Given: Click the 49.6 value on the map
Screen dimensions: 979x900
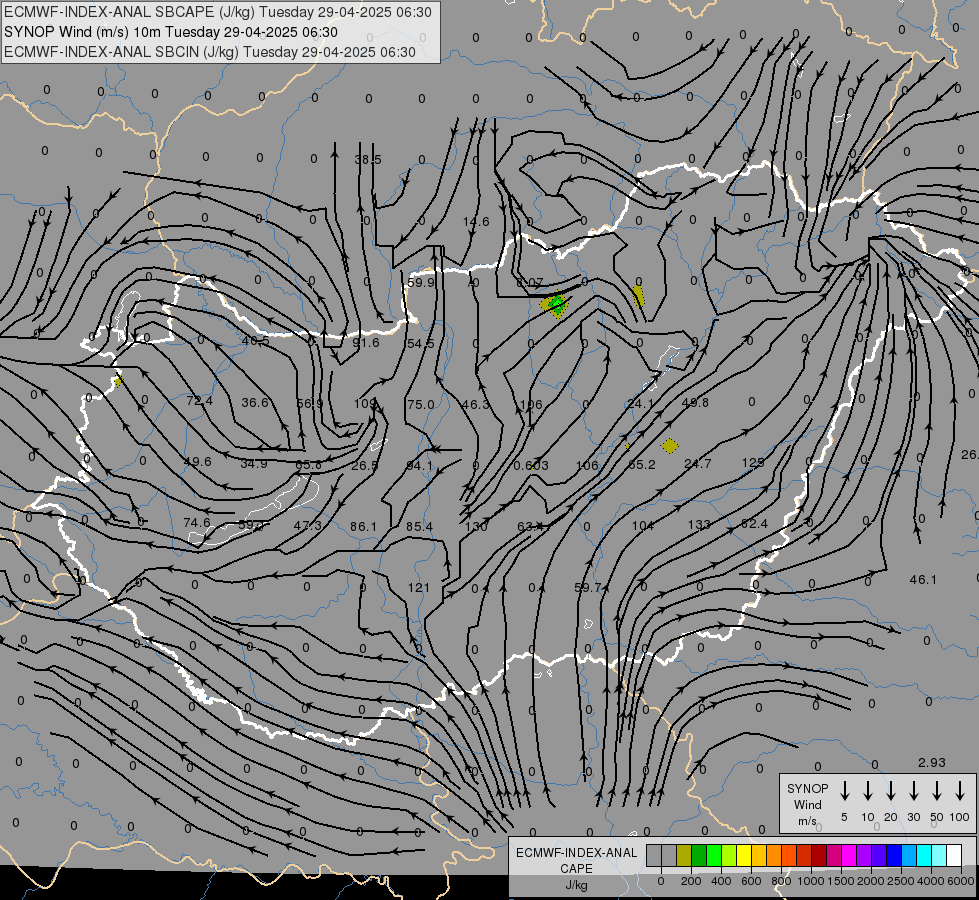Looking at the screenshot, I should (197, 462).
